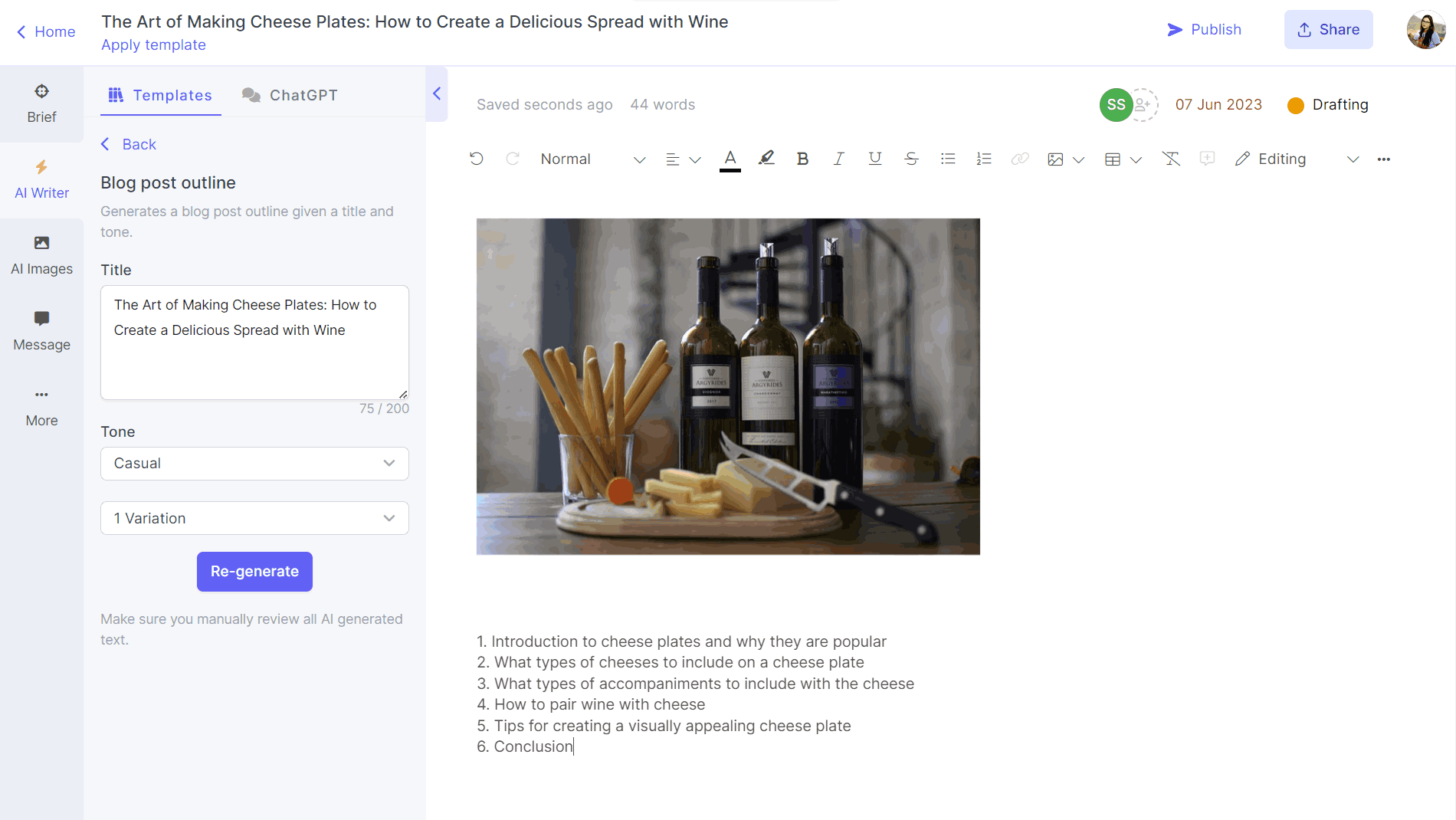Viewport: 1456px width, 820px height.
Task: Open the toolbar overflow options
Action: pyautogui.click(x=1384, y=159)
